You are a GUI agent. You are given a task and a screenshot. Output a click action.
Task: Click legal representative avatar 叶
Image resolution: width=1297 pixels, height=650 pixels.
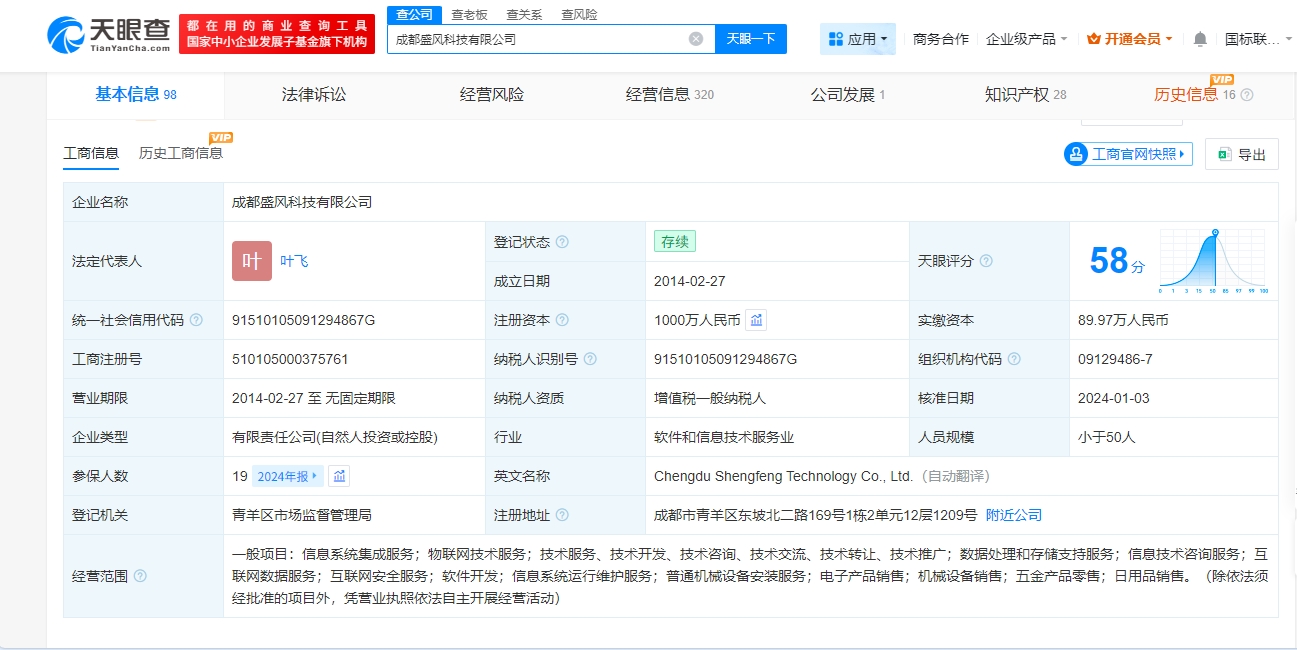tap(251, 261)
